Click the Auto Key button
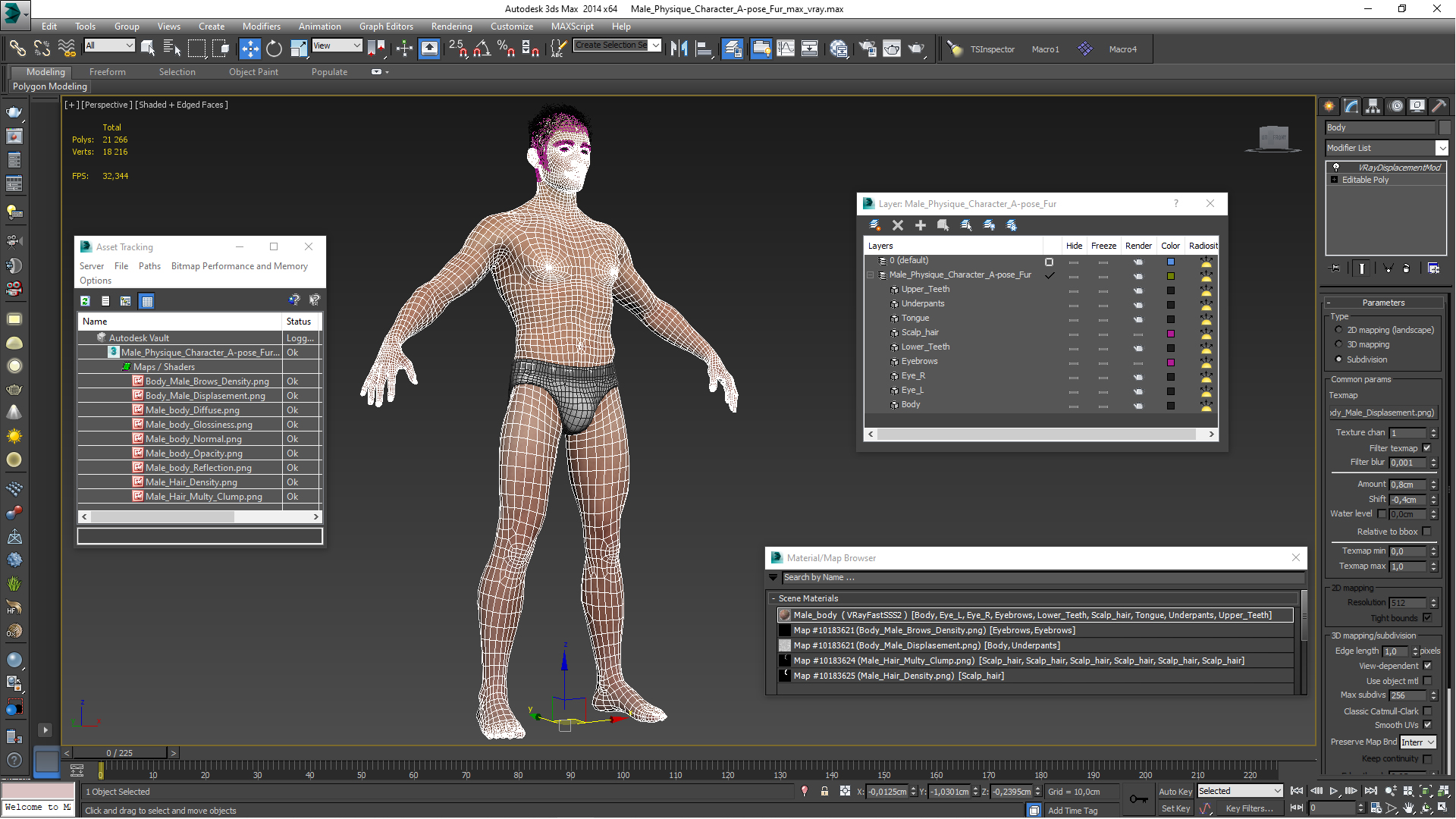 point(1175,791)
